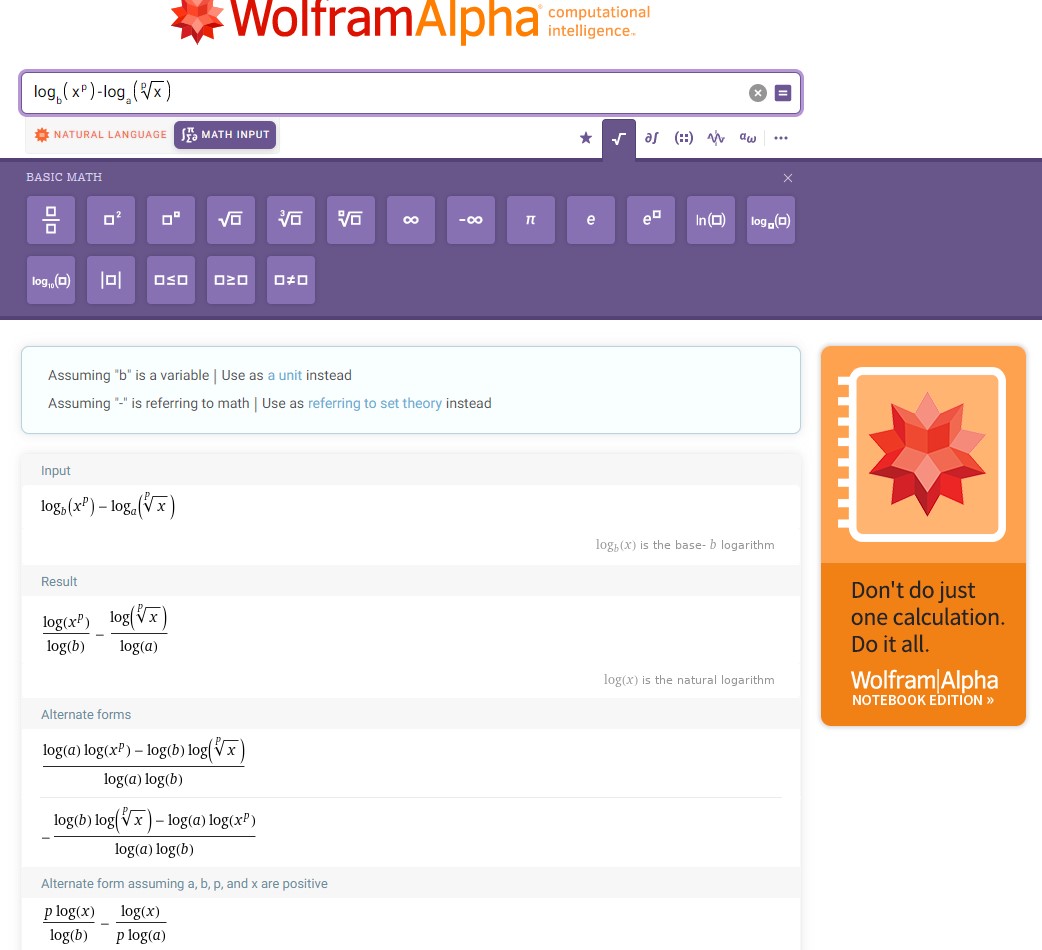Select the basic math radical tab
1042x950 pixels.
click(619, 139)
